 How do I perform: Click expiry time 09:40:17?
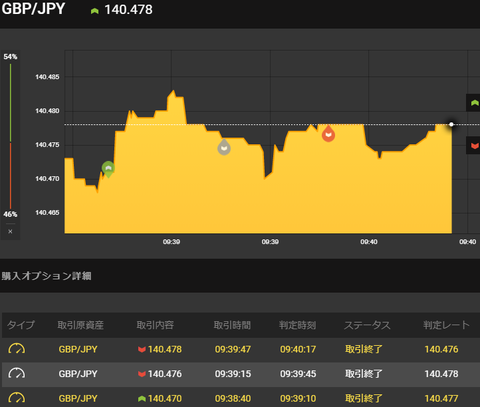[x=298, y=349]
